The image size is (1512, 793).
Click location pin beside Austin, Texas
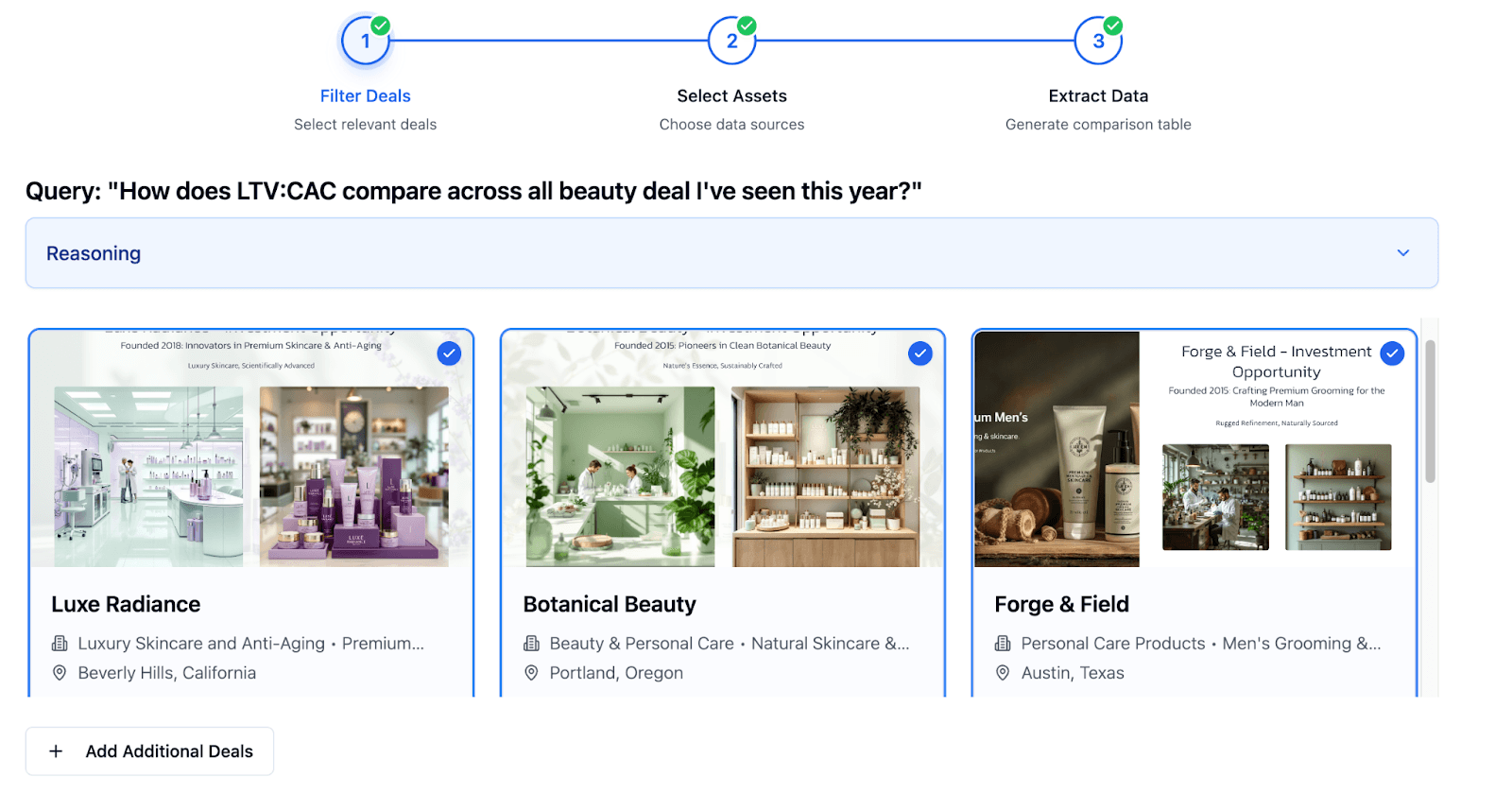(x=1003, y=673)
